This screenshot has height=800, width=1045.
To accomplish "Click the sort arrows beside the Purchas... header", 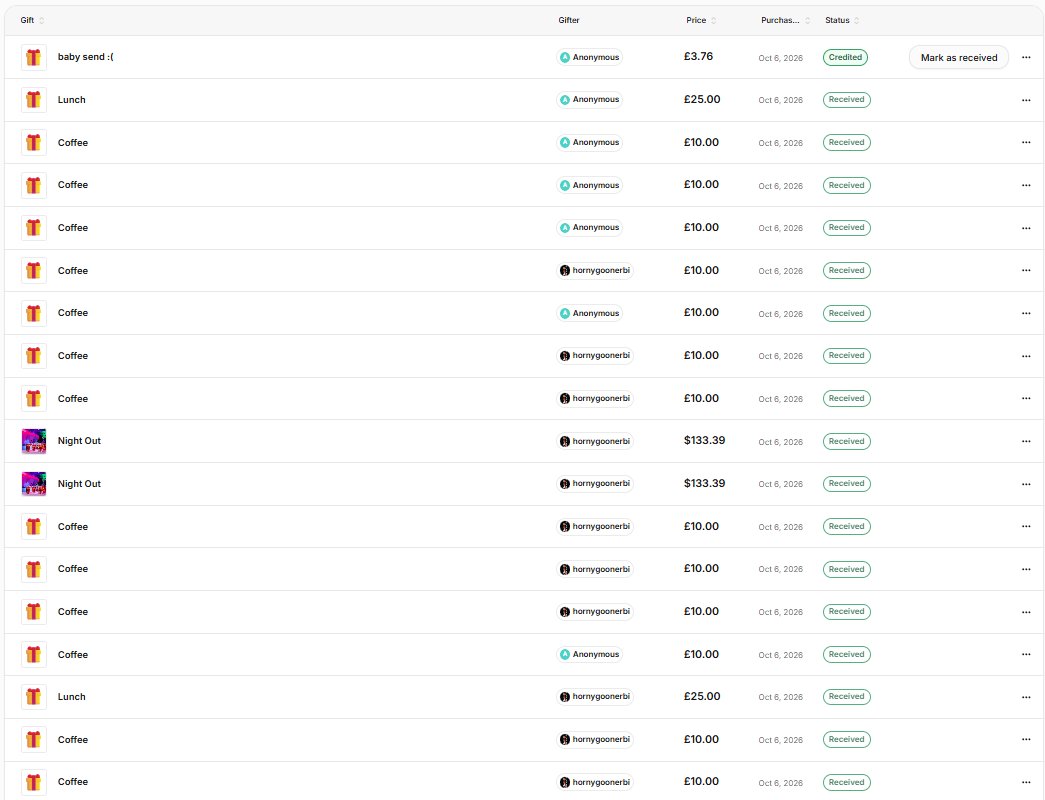I will 808,21.
